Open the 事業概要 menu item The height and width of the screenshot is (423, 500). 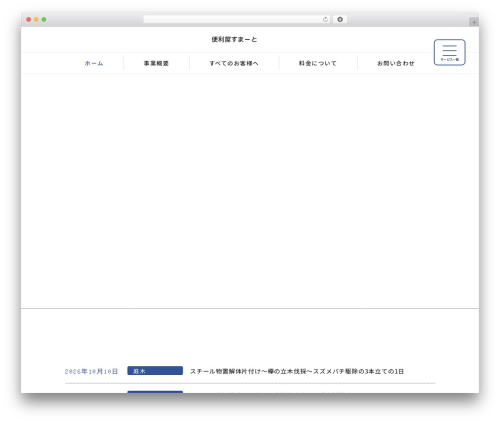point(156,63)
